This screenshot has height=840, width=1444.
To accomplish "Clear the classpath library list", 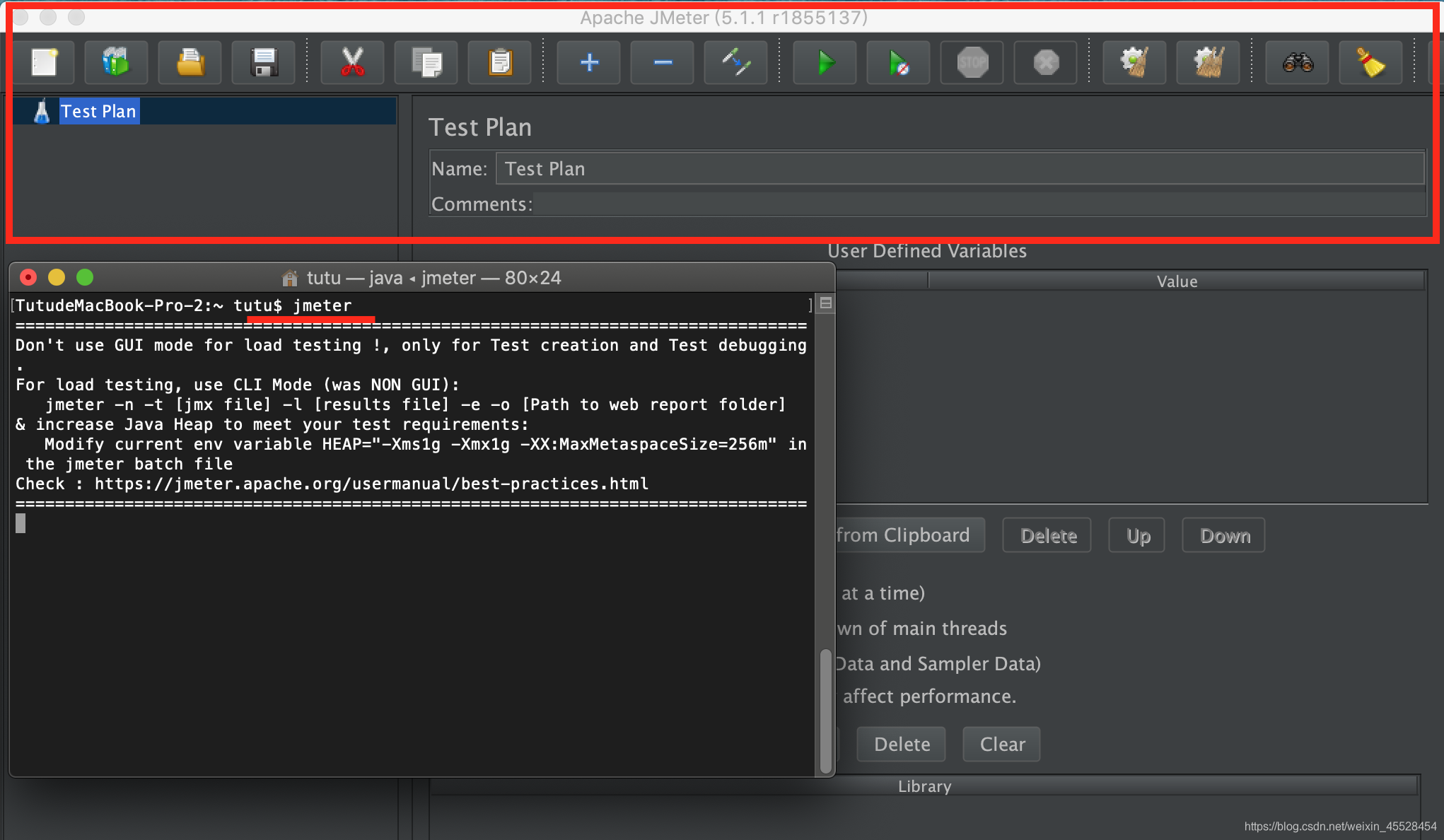I will pos(1002,745).
